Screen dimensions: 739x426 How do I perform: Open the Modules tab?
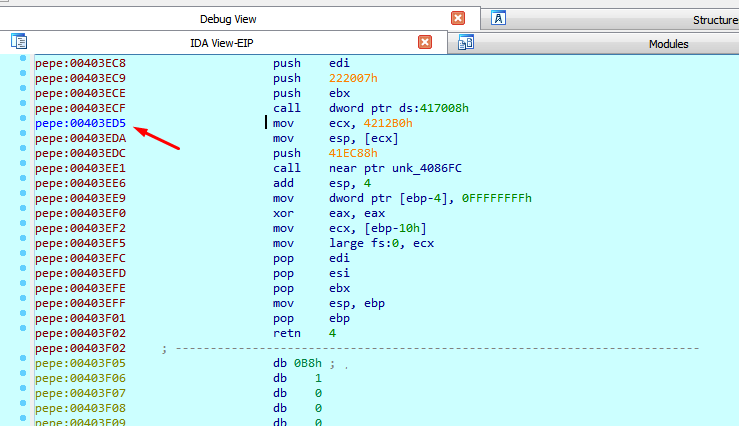668,44
